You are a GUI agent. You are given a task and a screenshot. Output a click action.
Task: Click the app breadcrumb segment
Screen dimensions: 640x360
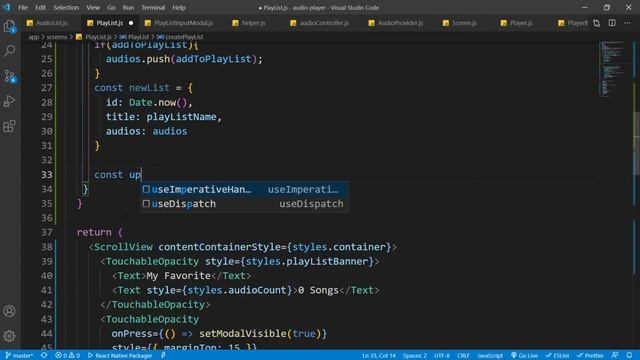pos(33,37)
